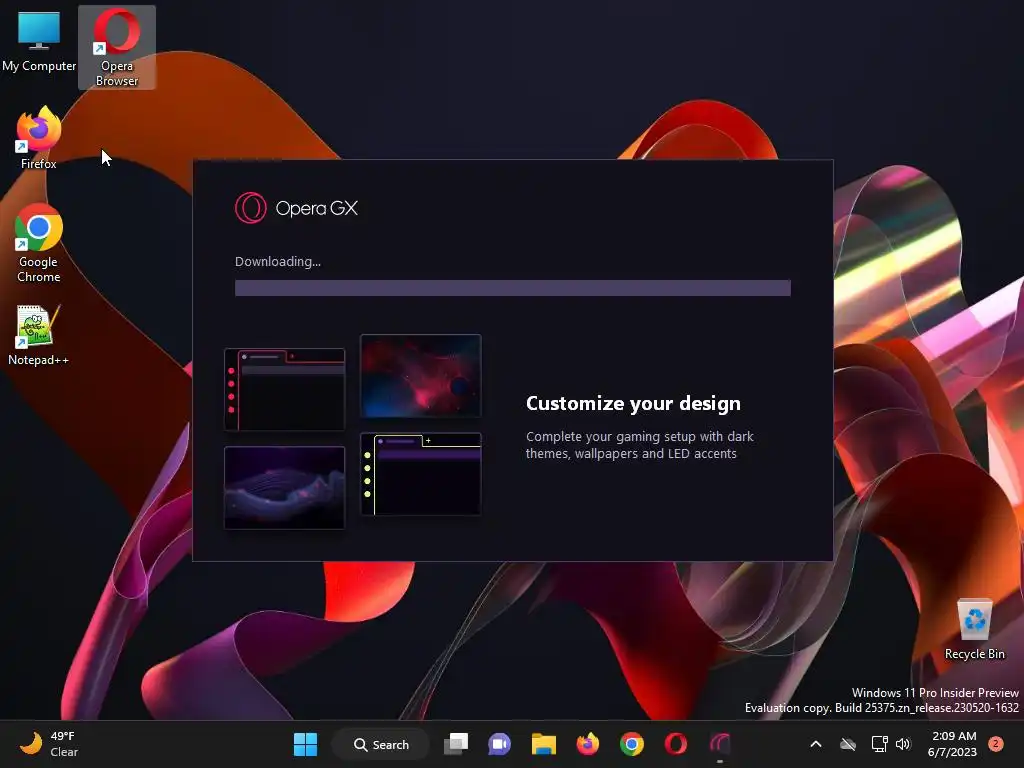Open the weather widget showing 49°F Clear
Viewport: 1024px width, 768px height.
49,744
